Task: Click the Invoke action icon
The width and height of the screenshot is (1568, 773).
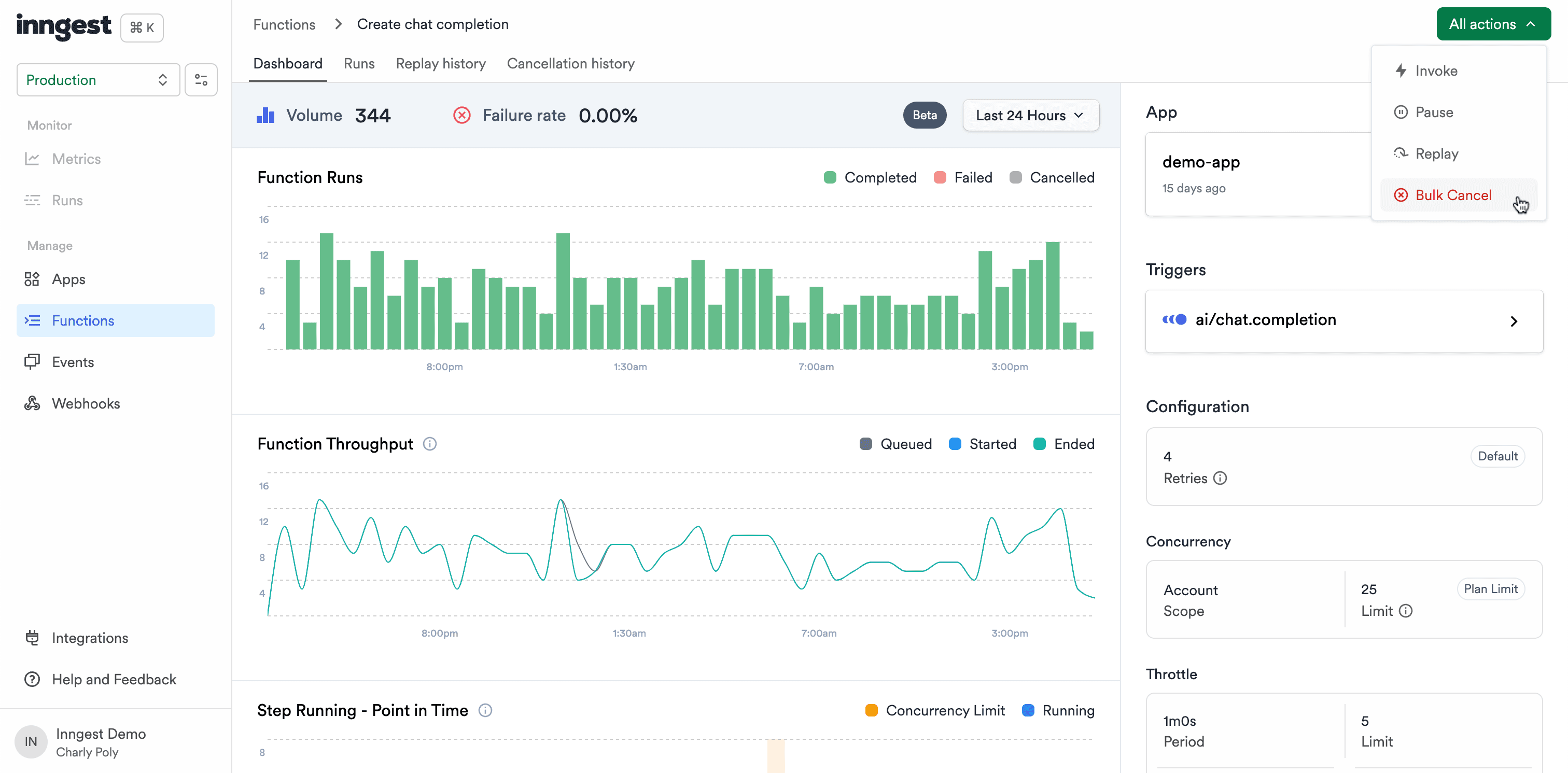Action: tap(1401, 70)
